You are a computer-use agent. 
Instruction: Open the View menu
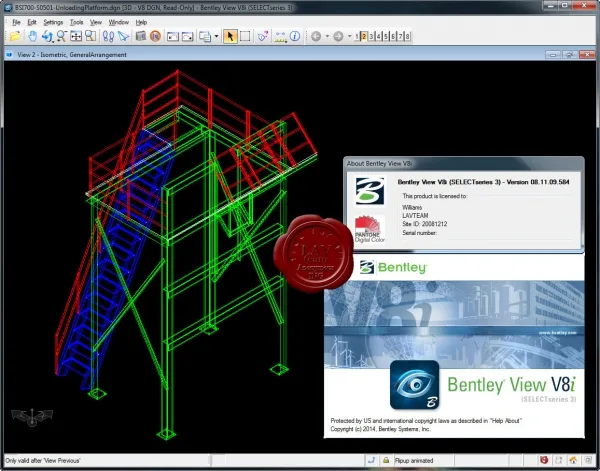[96, 22]
